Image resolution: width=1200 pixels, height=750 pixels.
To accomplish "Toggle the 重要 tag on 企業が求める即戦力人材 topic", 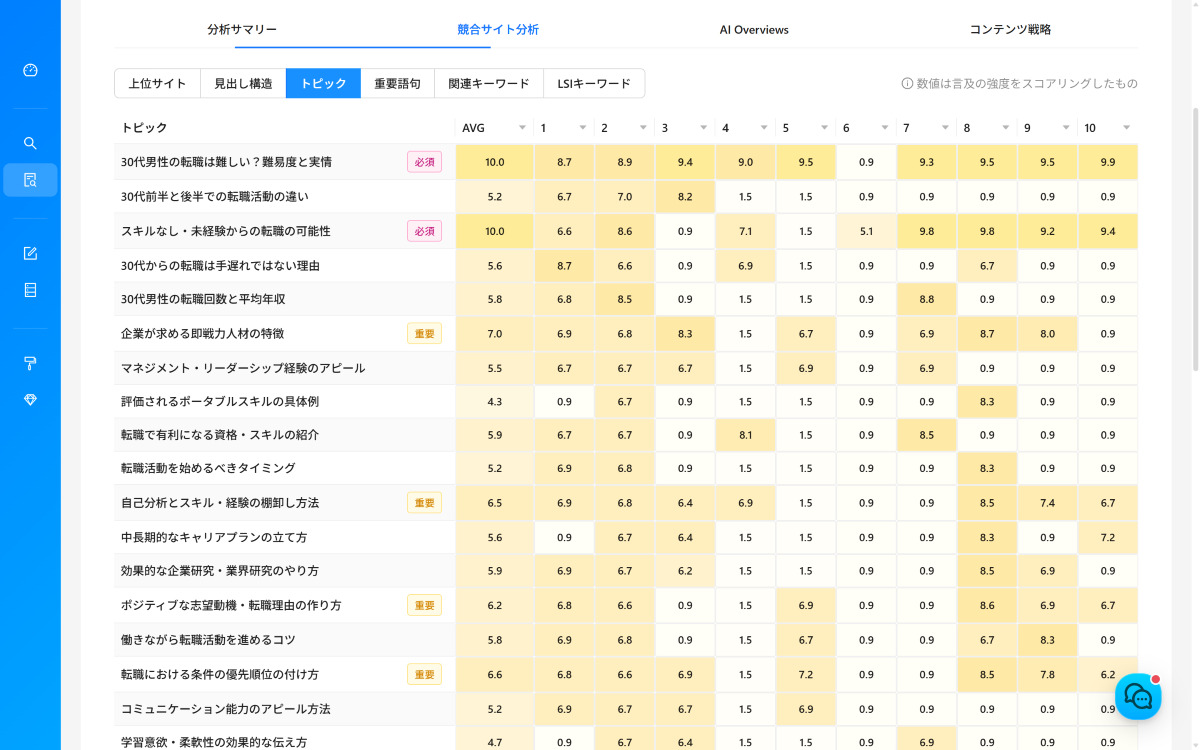I will pyautogui.click(x=423, y=332).
